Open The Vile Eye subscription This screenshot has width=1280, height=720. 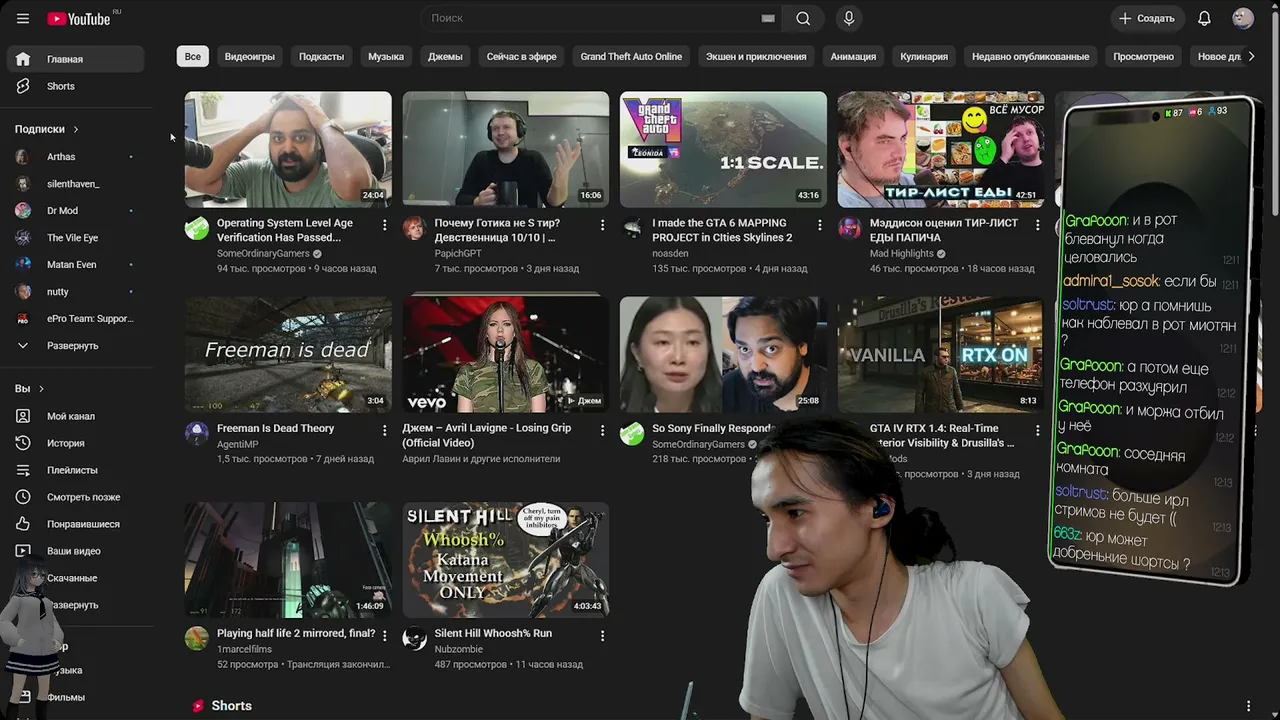(x=75, y=238)
